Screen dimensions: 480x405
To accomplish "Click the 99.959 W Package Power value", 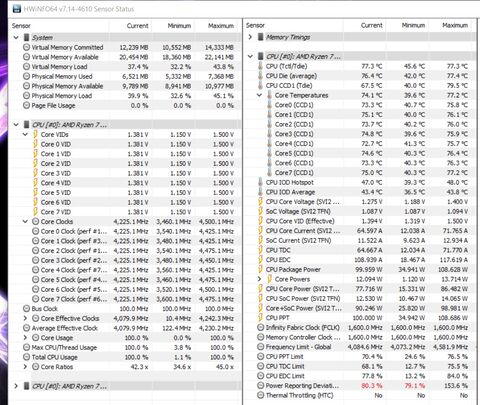I will pos(369,269).
